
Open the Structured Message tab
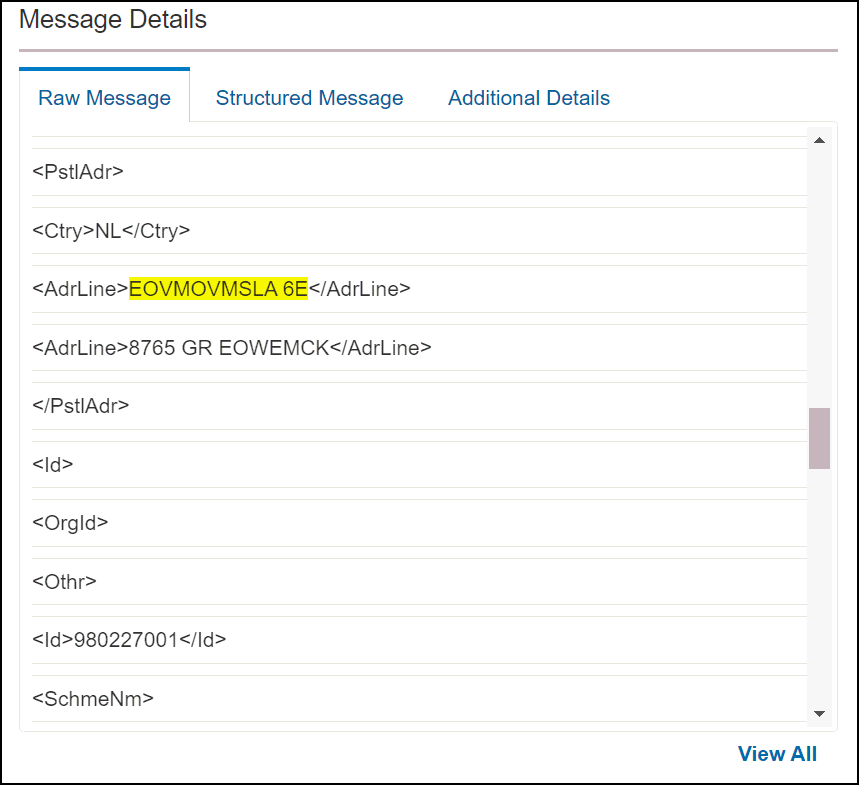coord(309,98)
